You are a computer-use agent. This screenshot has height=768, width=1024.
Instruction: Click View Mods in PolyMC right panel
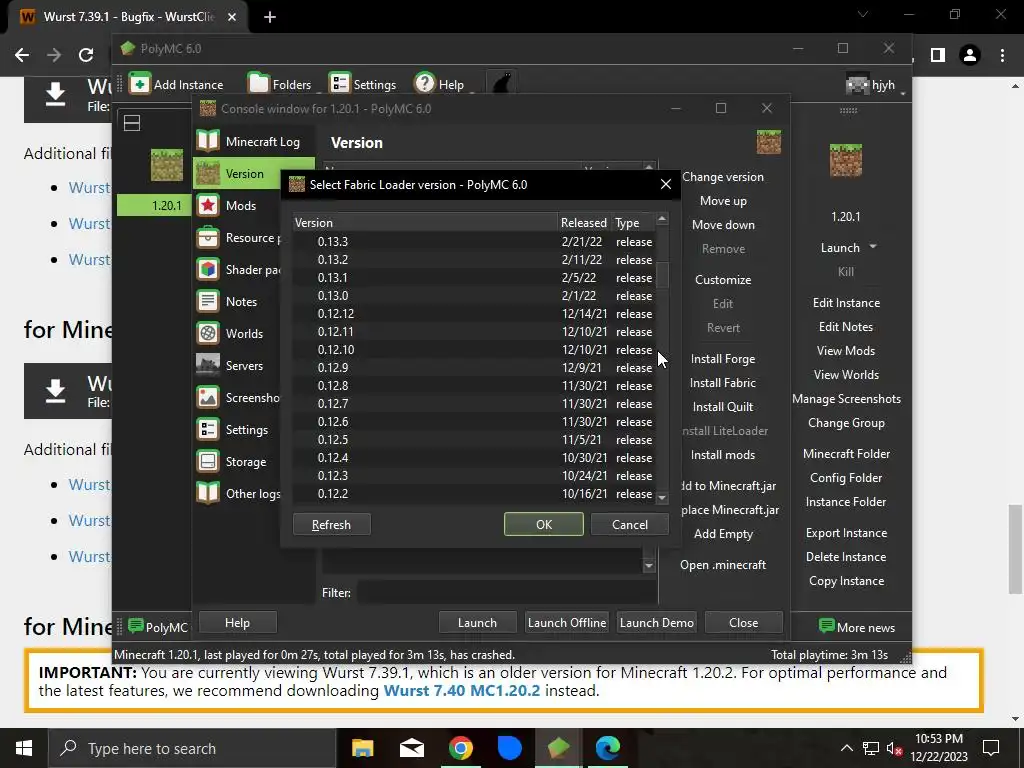[x=846, y=351]
